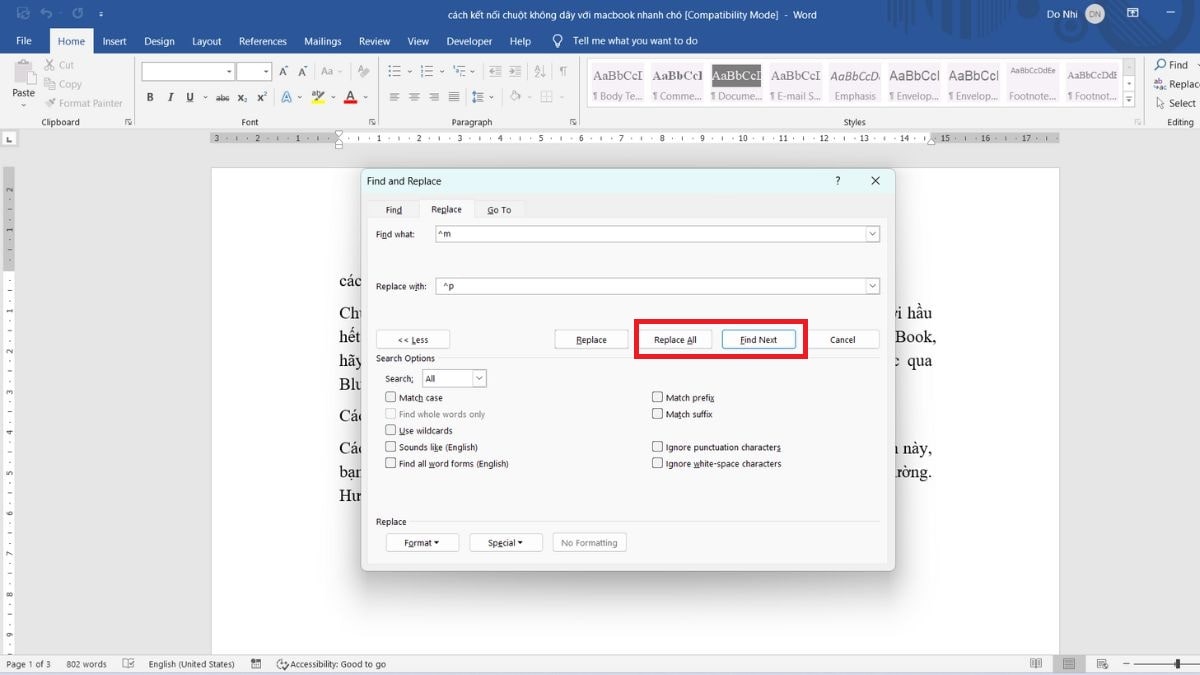The height and width of the screenshot is (675, 1200).
Task: Decrease font size with Shrink Font
Action: [302, 71]
